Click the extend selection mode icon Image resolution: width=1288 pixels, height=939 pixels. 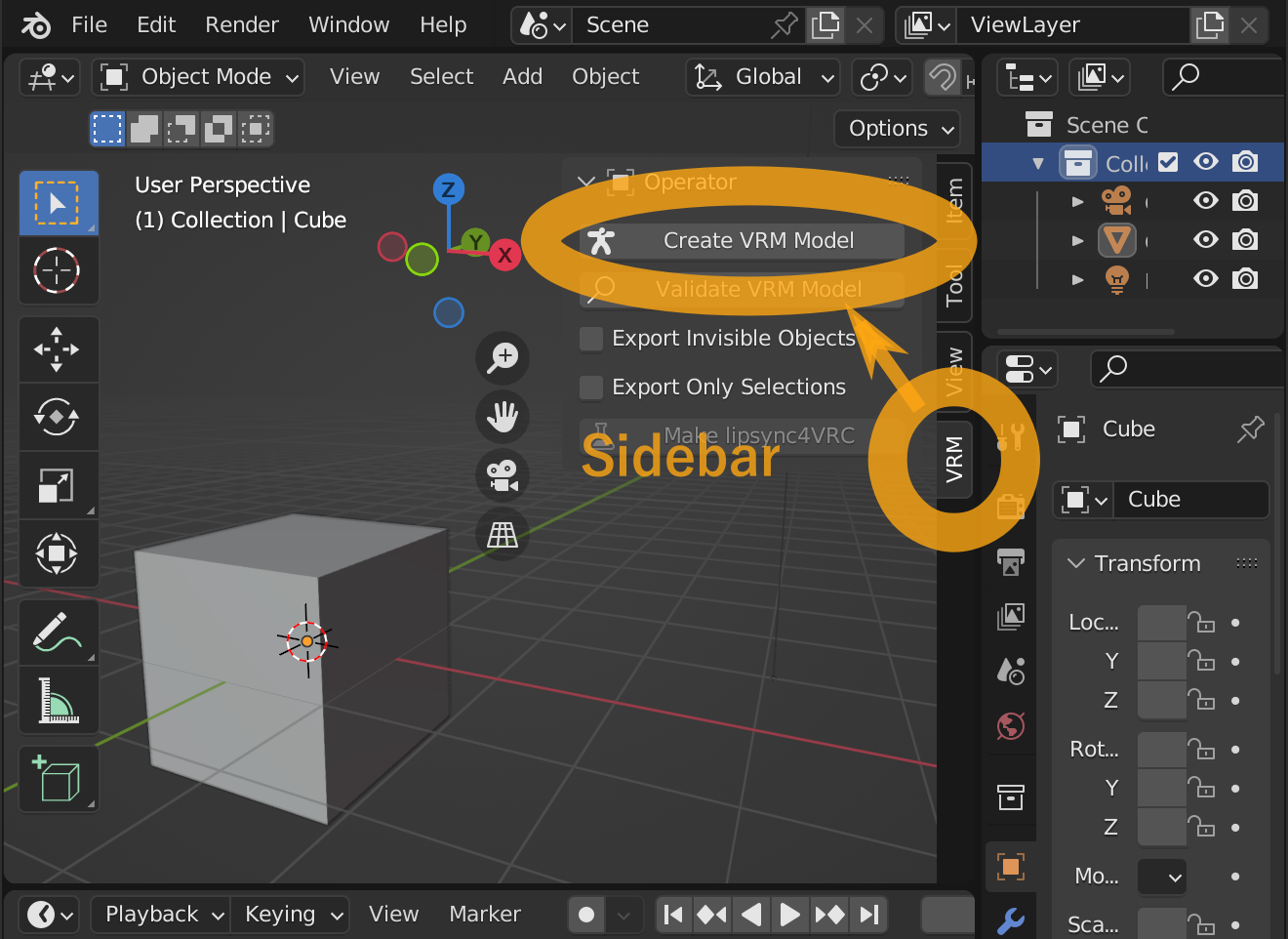(144, 129)
